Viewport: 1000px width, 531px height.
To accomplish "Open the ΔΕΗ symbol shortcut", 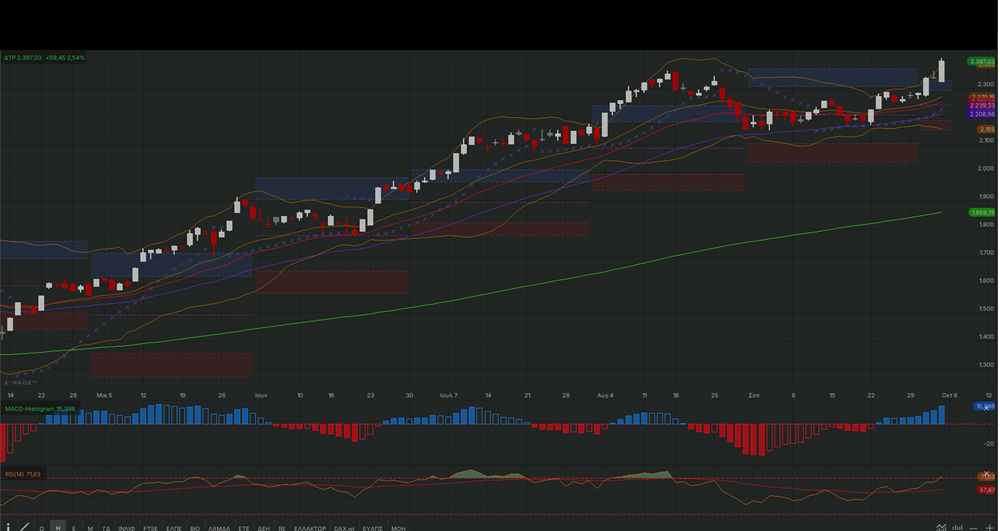I will point(263,528).
